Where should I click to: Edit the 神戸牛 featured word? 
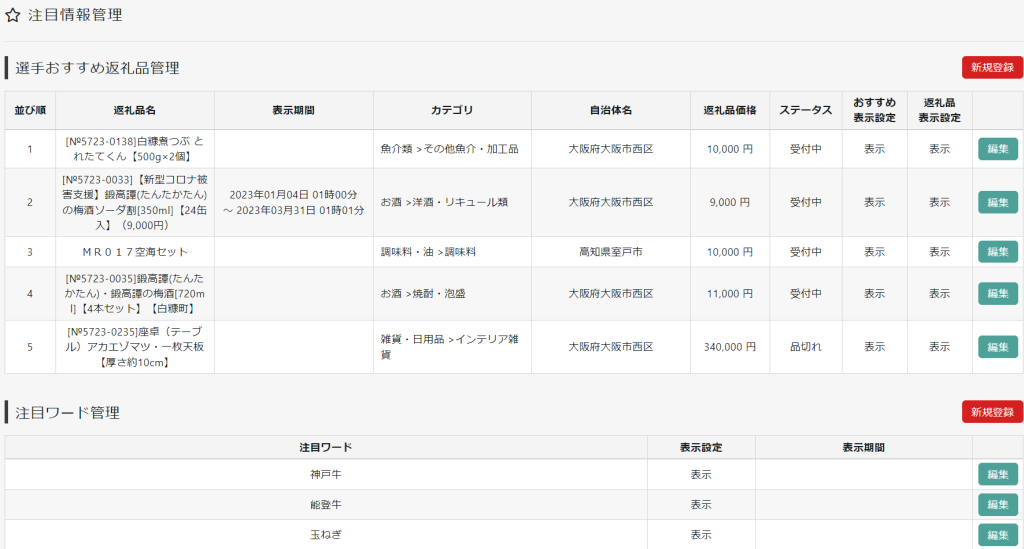point(997,474)
